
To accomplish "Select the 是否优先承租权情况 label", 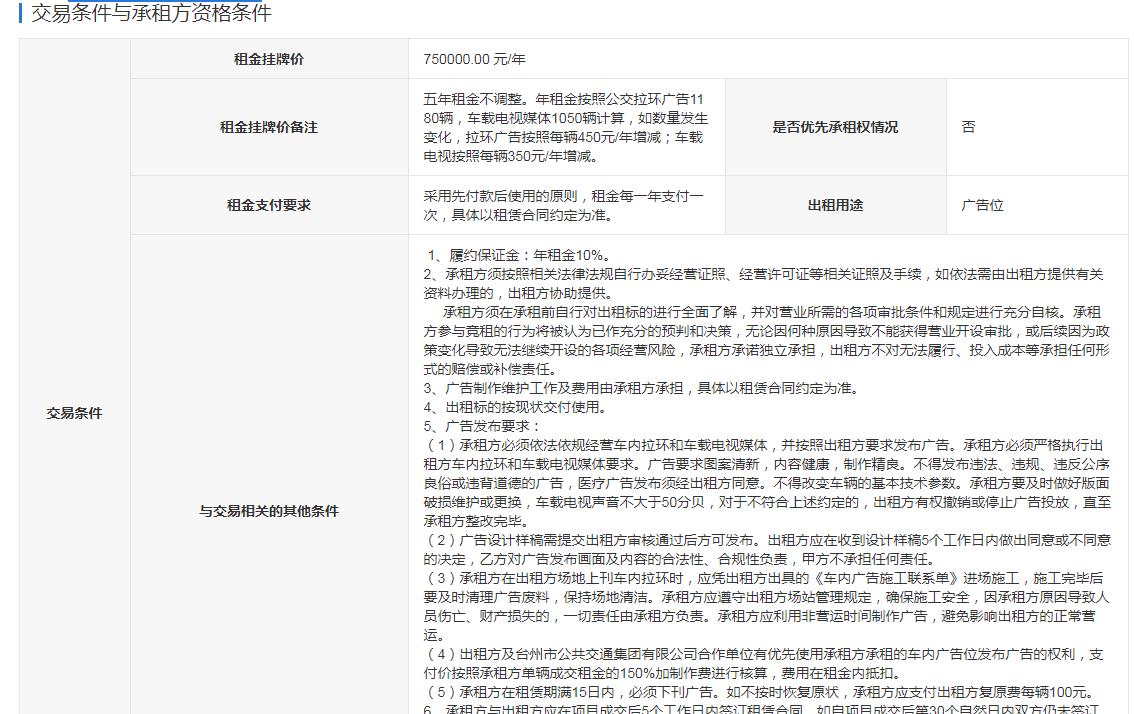I will (x=835, y=127).
